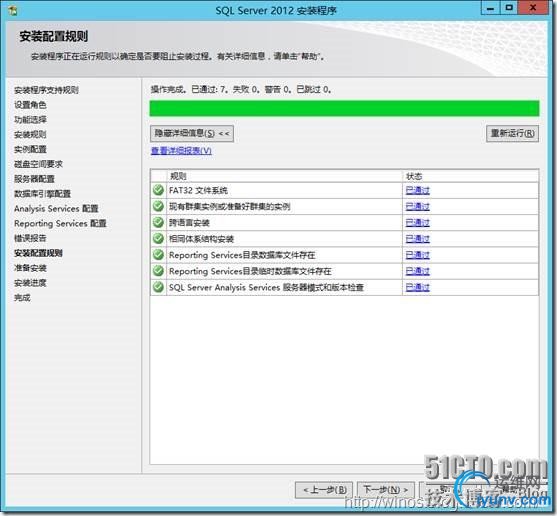Minimize the SQL Server 2012 setup window
This screenshot has width=557, height=516.
491,8
